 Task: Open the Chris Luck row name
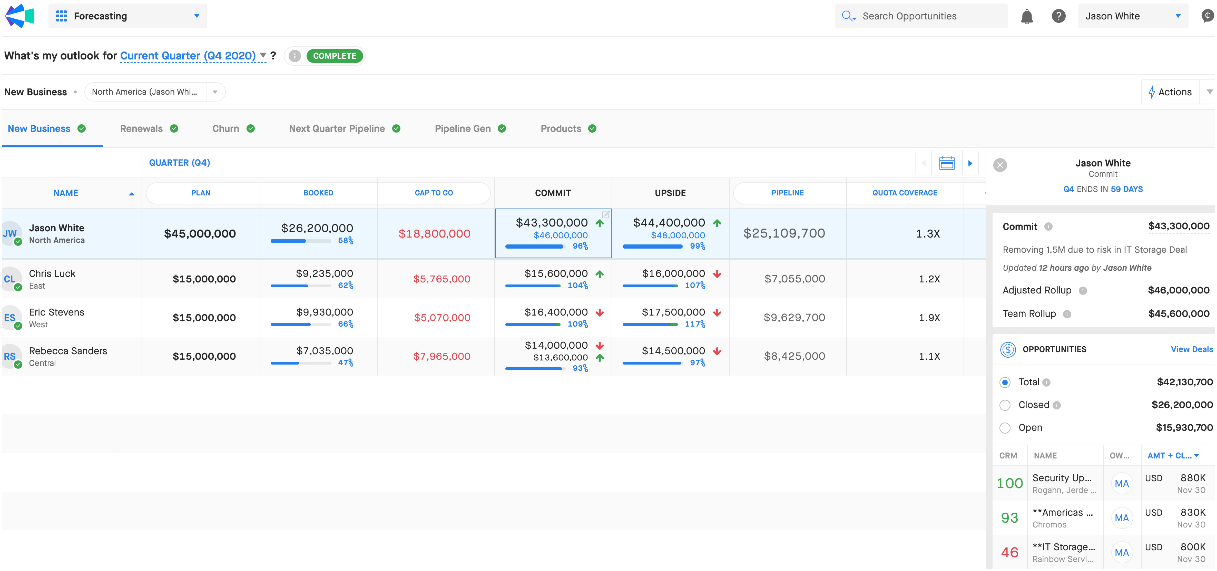52,274
